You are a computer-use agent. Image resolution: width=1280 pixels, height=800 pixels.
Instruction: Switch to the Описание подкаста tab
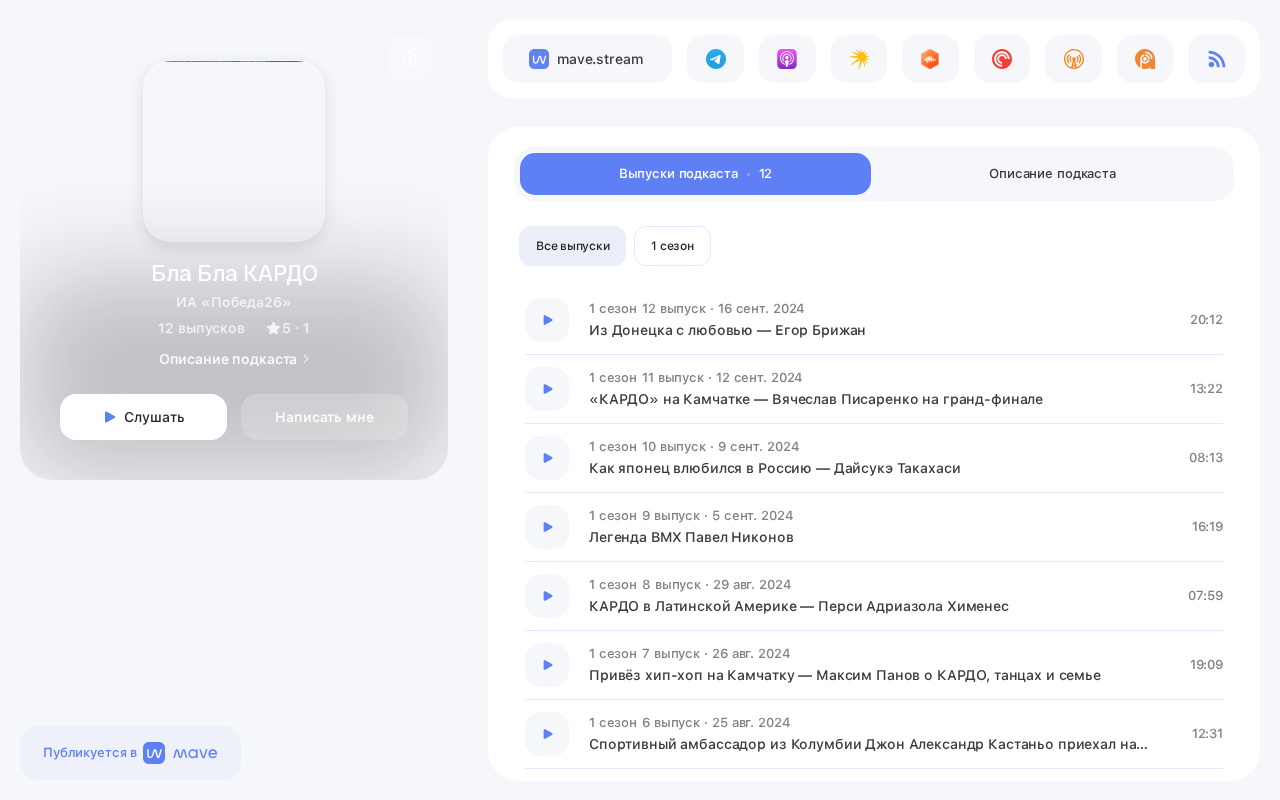[1052, 174]
